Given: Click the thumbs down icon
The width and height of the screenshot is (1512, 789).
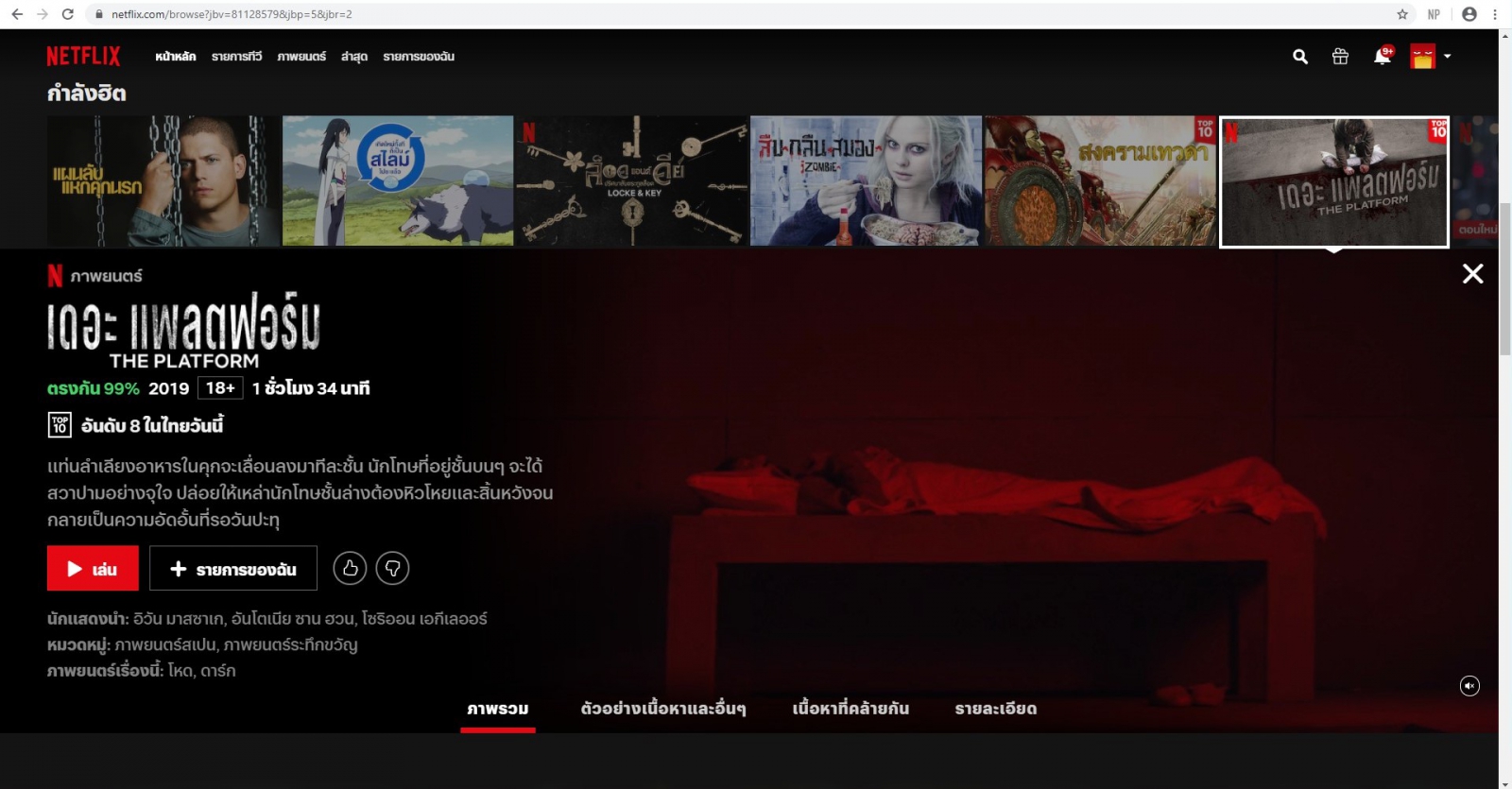Looking at the screenshot, I should [393, 568].
